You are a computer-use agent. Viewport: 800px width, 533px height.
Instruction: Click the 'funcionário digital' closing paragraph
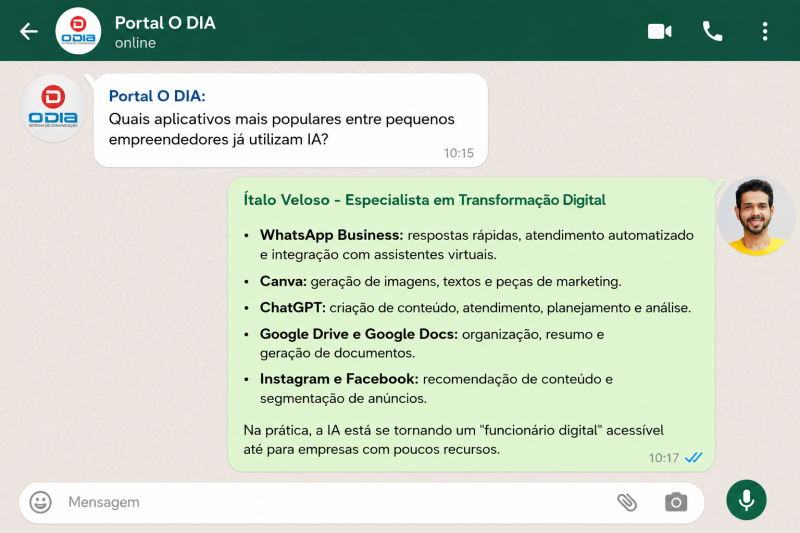(x=454, y=440)
